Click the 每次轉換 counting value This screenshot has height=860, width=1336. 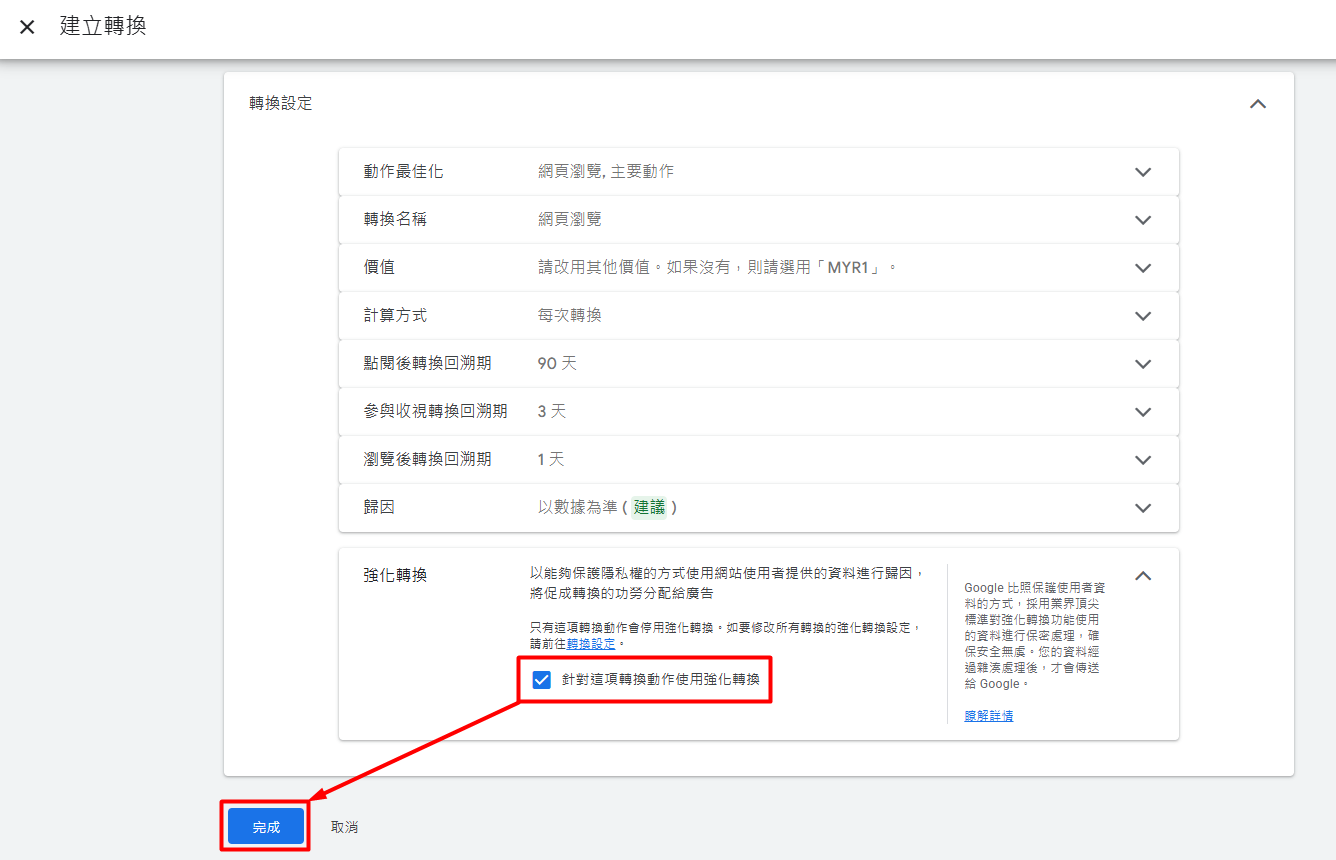[x=569, y=316]
